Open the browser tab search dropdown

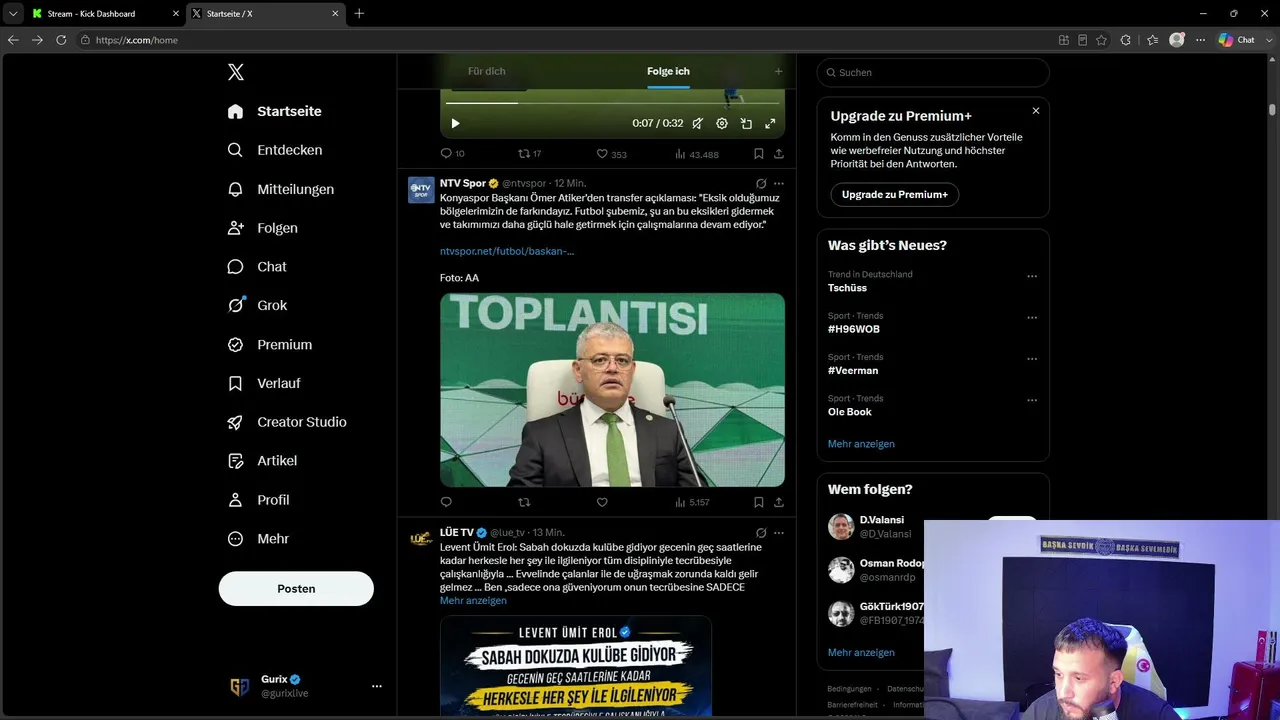13,14
